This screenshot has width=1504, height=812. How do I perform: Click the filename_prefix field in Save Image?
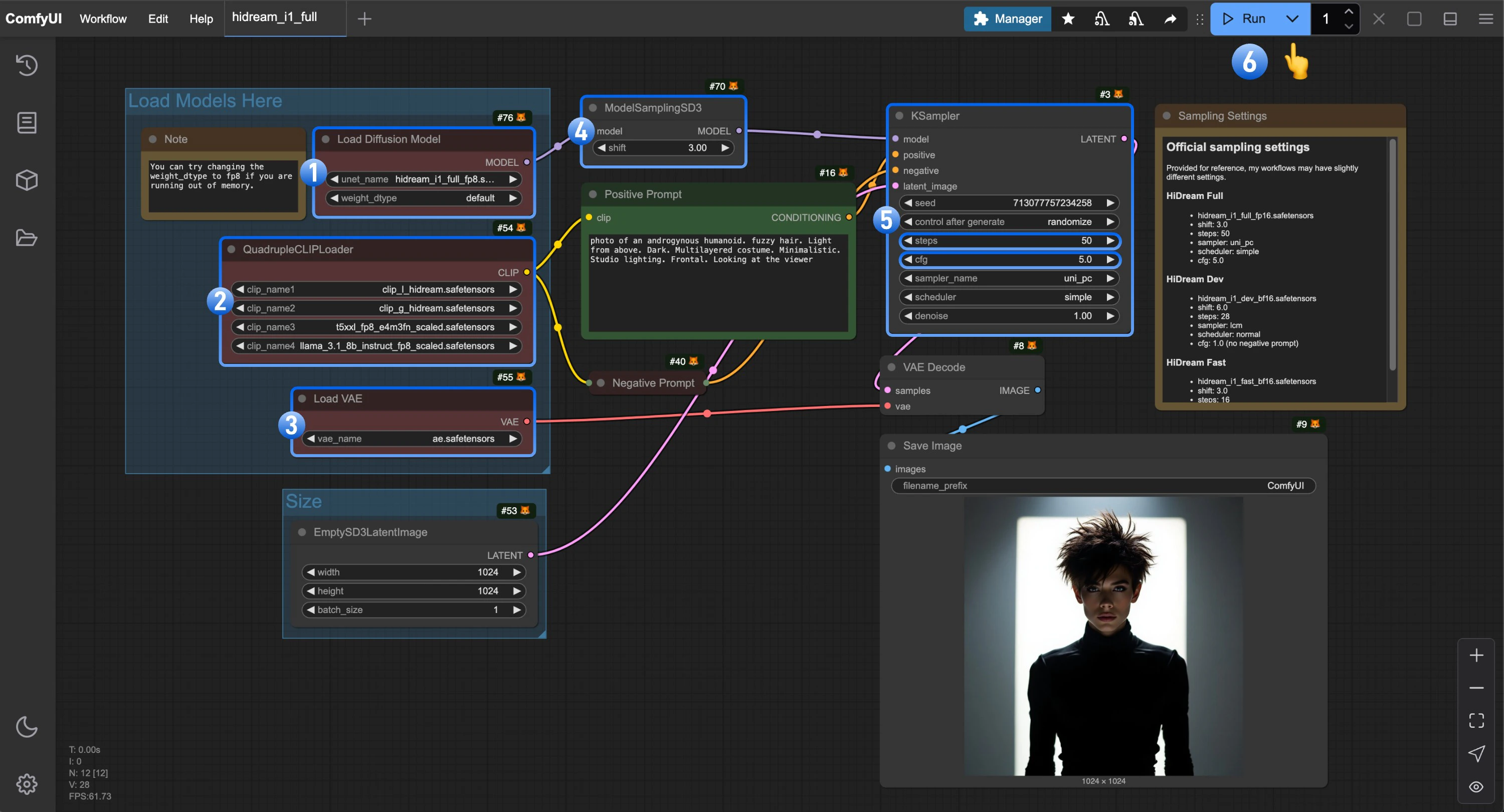(x=1103, y=486)
